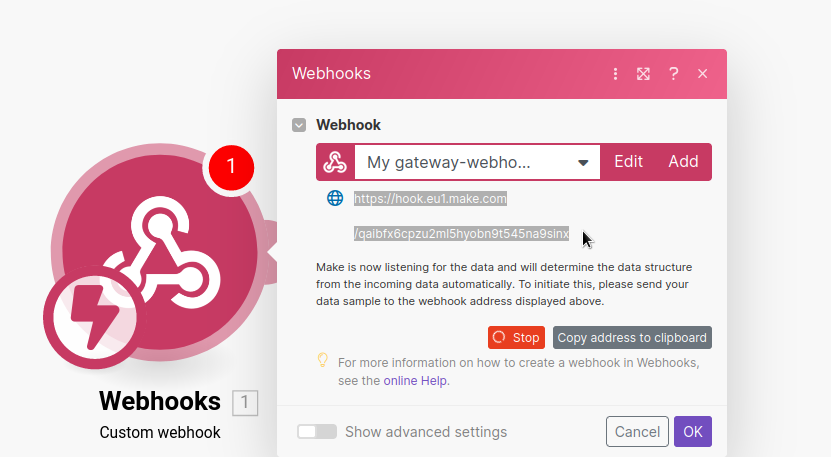
Task: Click the Make is now listening description text
Action: coord(504,284)
